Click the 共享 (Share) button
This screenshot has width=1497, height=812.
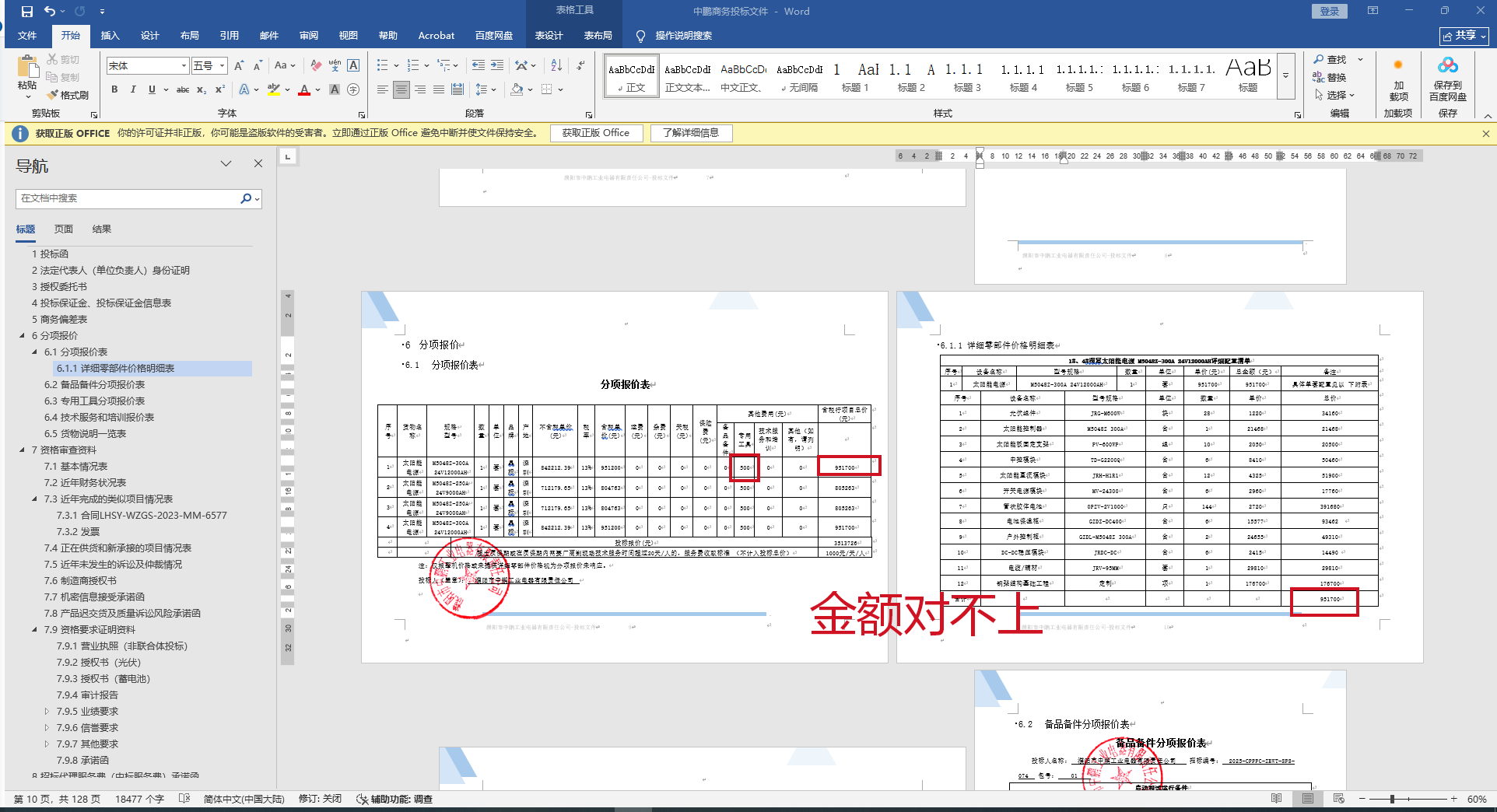click(x=1464, y=36)
